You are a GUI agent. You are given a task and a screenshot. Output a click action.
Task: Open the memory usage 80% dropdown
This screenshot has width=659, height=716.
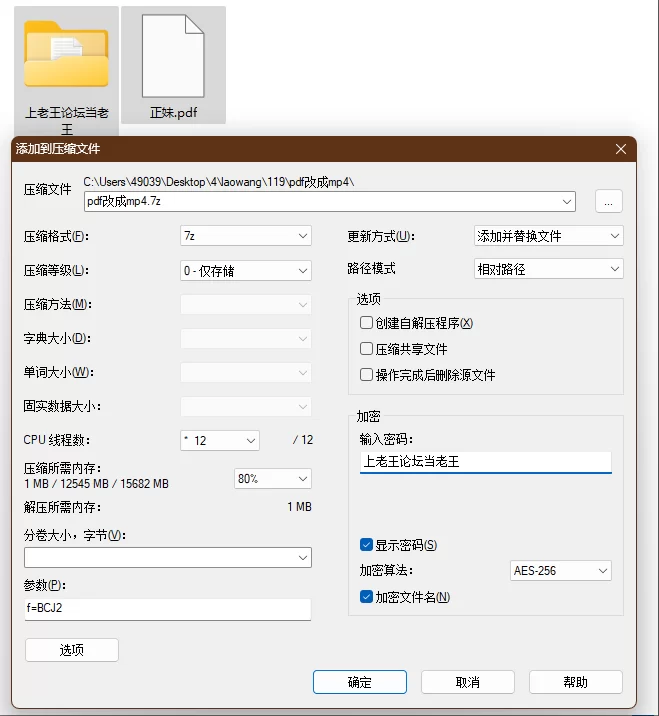273,479
